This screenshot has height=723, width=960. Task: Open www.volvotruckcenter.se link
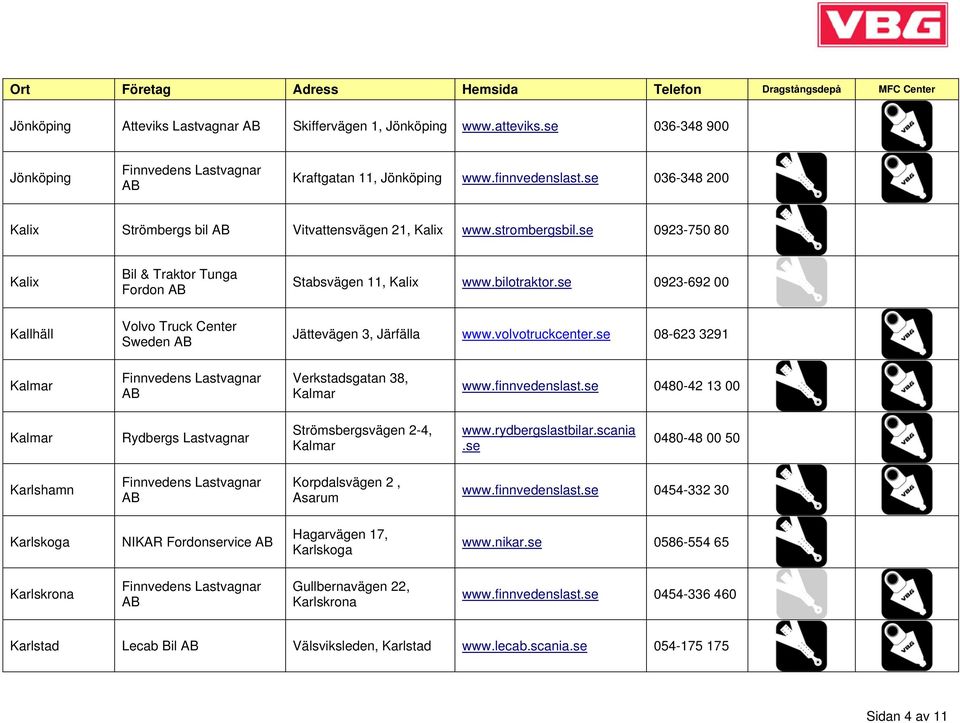[536, 334]
